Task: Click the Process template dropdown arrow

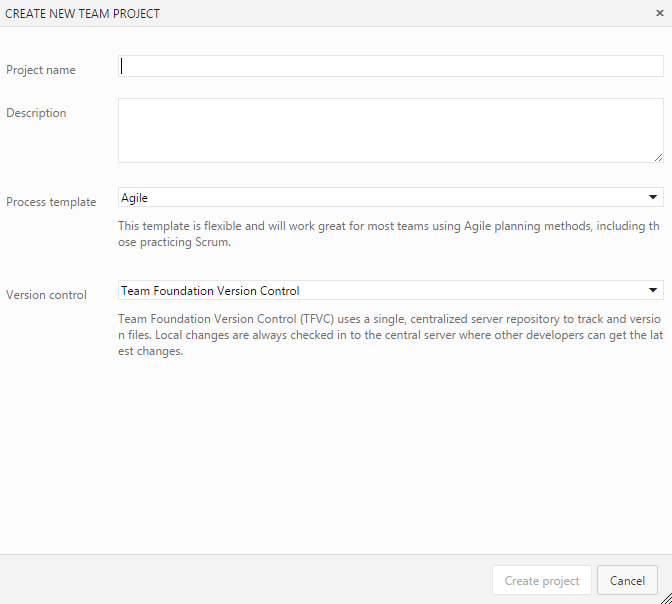Action: click(x=653, y=198)
